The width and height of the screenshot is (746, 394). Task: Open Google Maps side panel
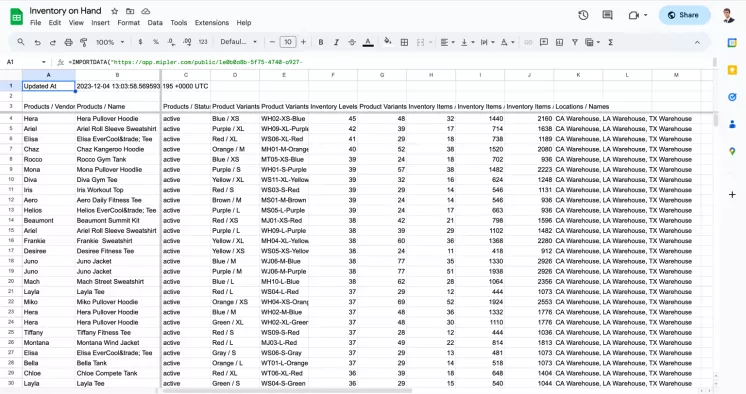[x=732, y=152]
